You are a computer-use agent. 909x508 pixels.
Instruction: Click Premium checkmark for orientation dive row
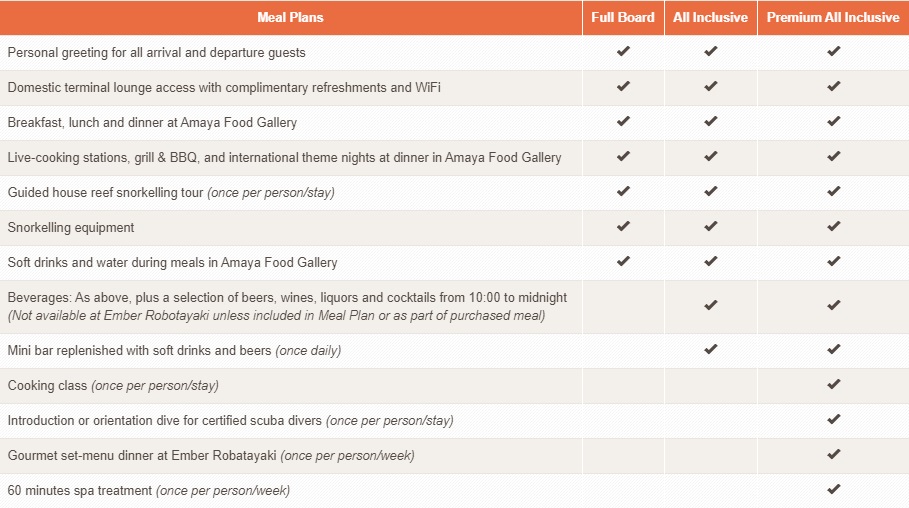(x=833, y=420)
